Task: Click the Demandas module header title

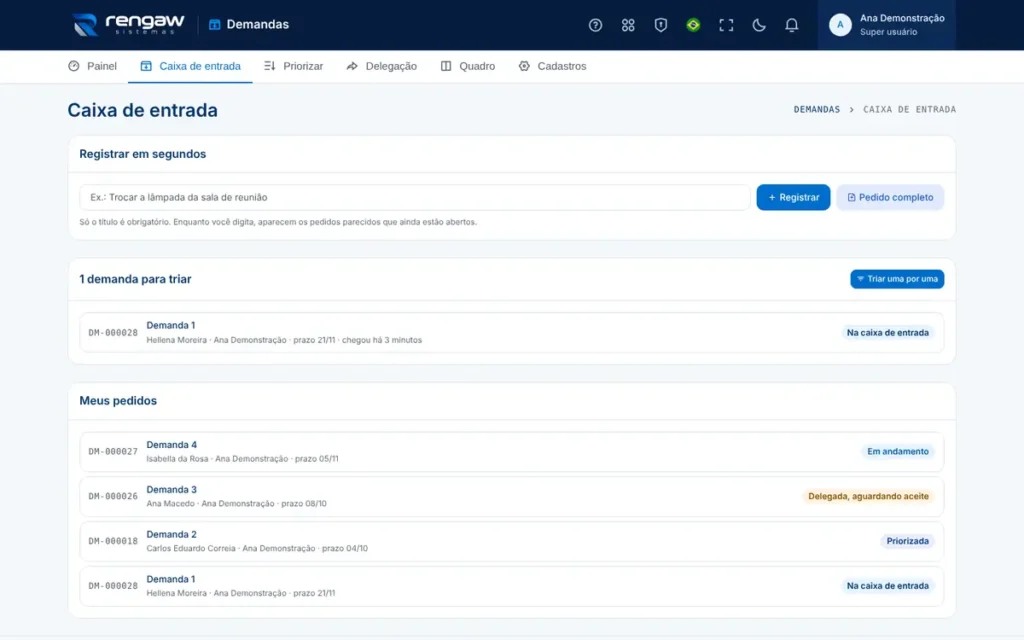Action: point(249,25)
